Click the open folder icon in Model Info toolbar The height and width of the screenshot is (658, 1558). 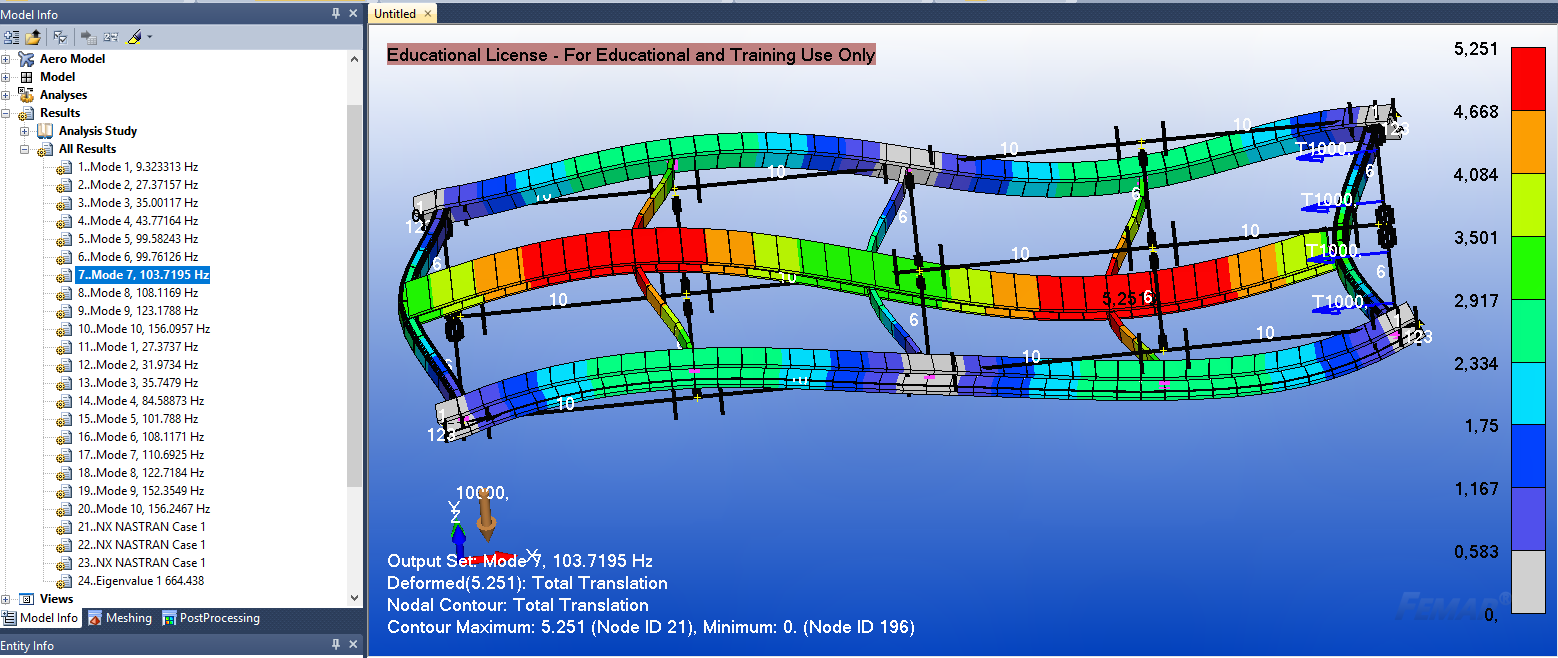click(x=34, y=37)
